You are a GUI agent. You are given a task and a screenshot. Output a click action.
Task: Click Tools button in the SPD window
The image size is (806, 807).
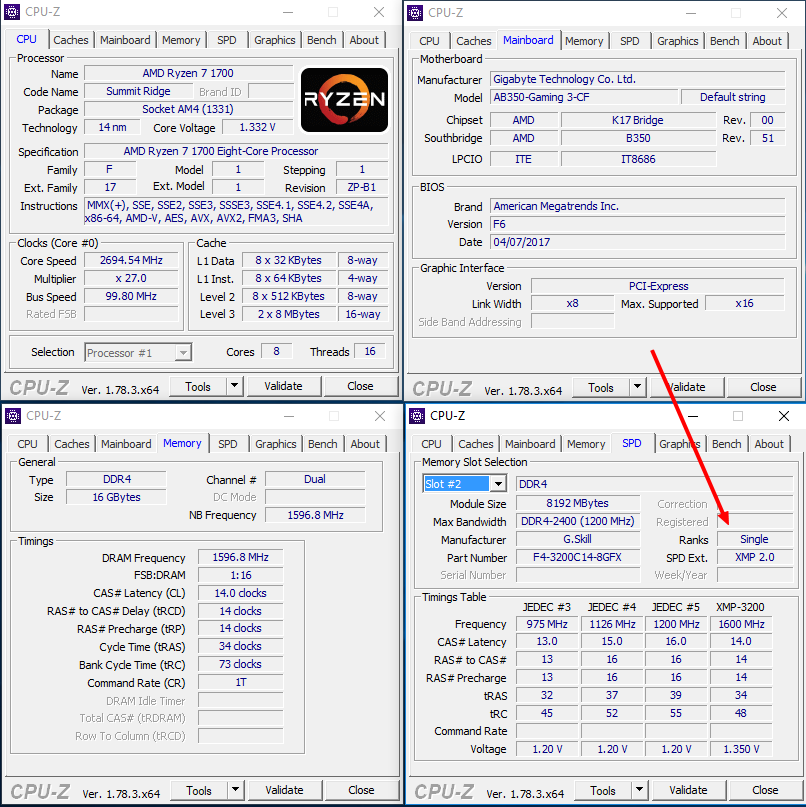pos(603,791)
